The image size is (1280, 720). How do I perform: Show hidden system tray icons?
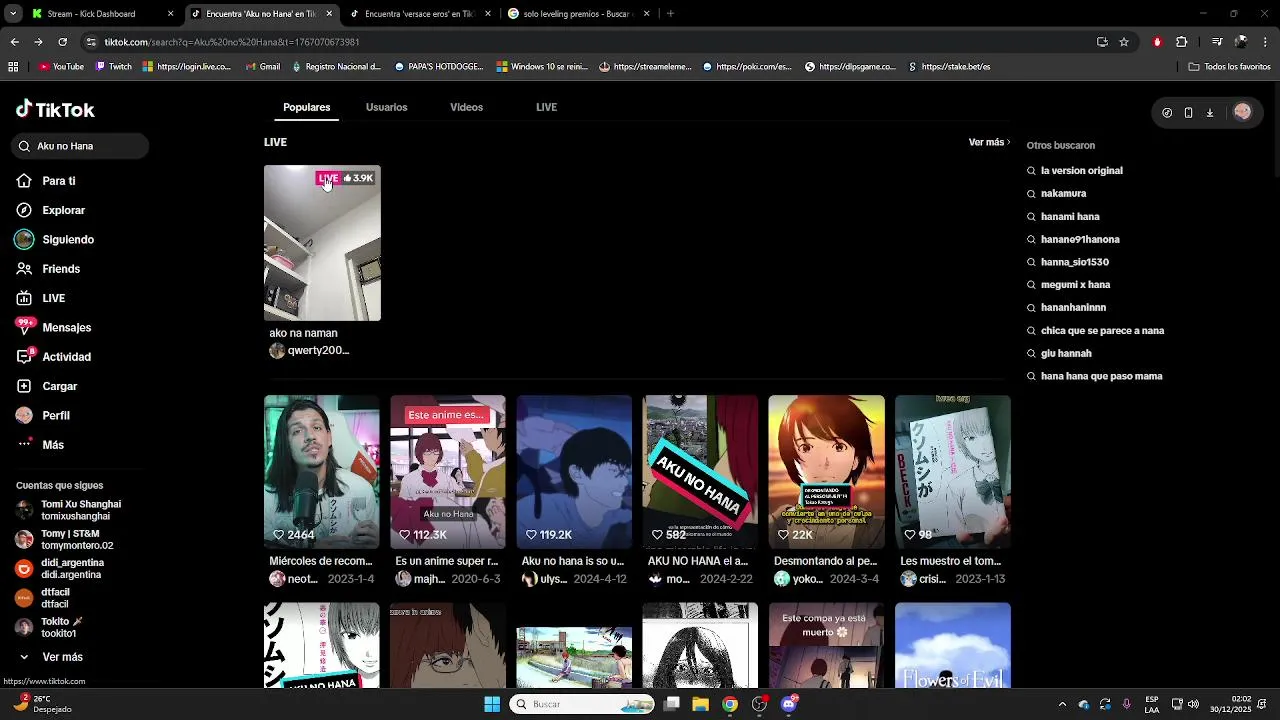[x=1062, y=704]
